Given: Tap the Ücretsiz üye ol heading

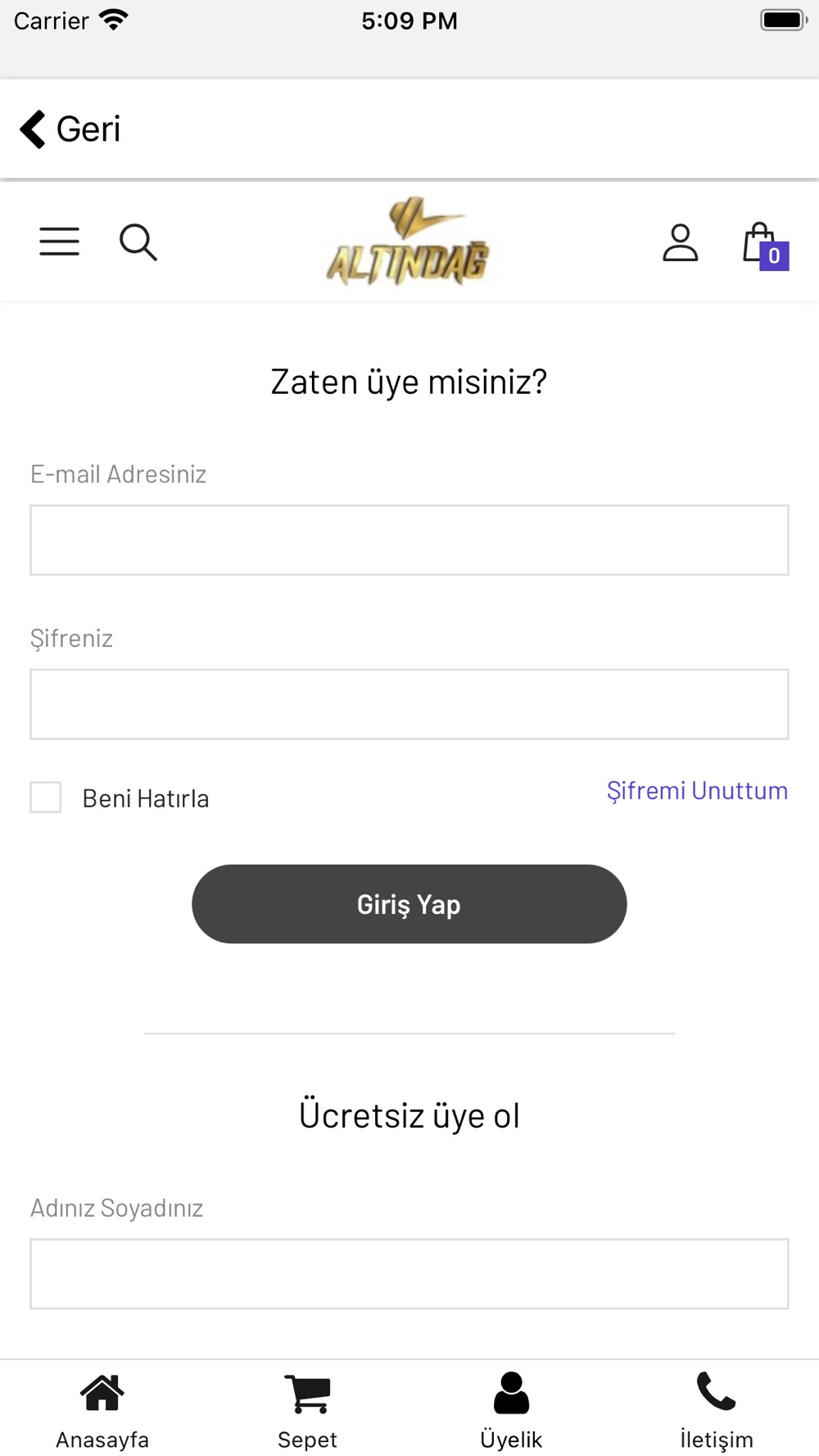Looking at the screenshot, I should [409, 1115].
